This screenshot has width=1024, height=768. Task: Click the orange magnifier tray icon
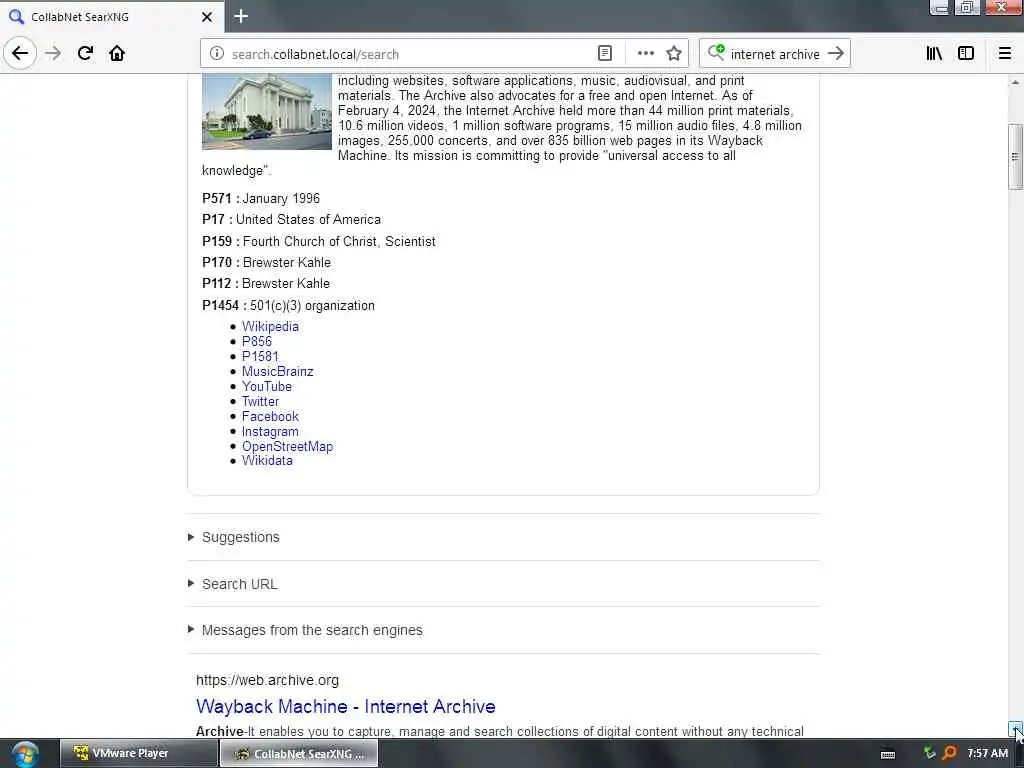pos(949,754)
